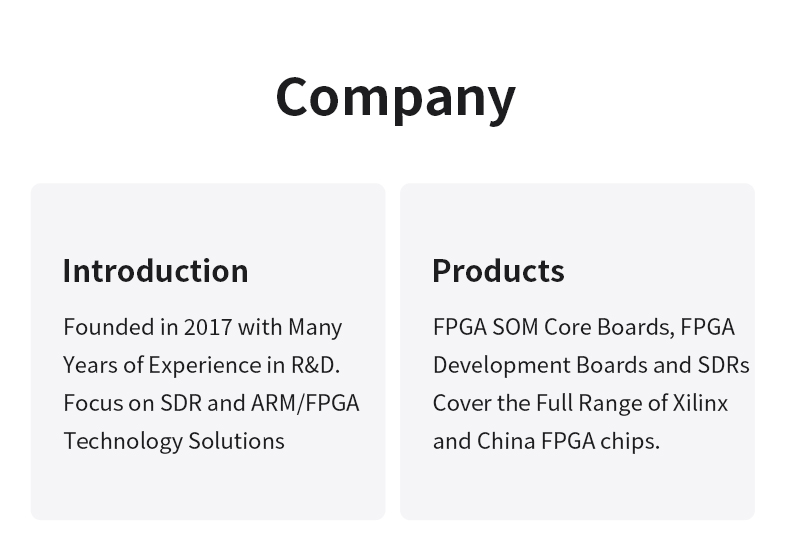This screenshot has width=790, height=549.
Task: Click the 'Founded in 2017 with Many' line
Action: (x=202, y=327)
